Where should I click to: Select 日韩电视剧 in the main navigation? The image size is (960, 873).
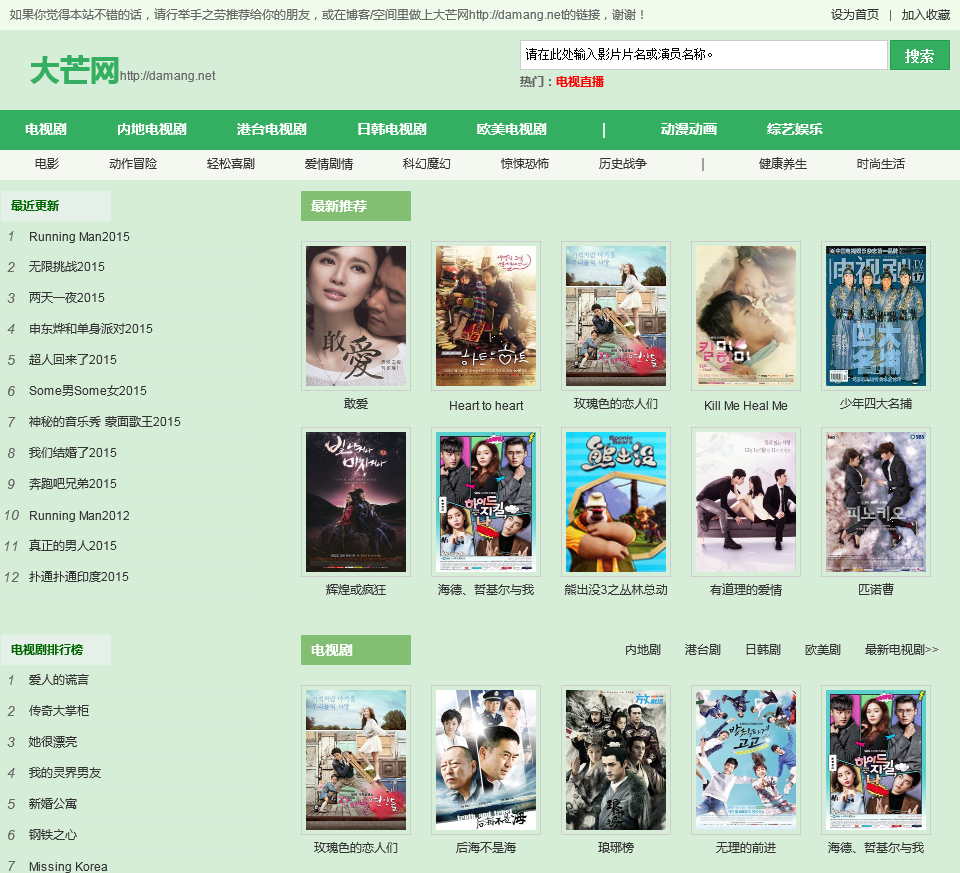click(x=392, y=129)
